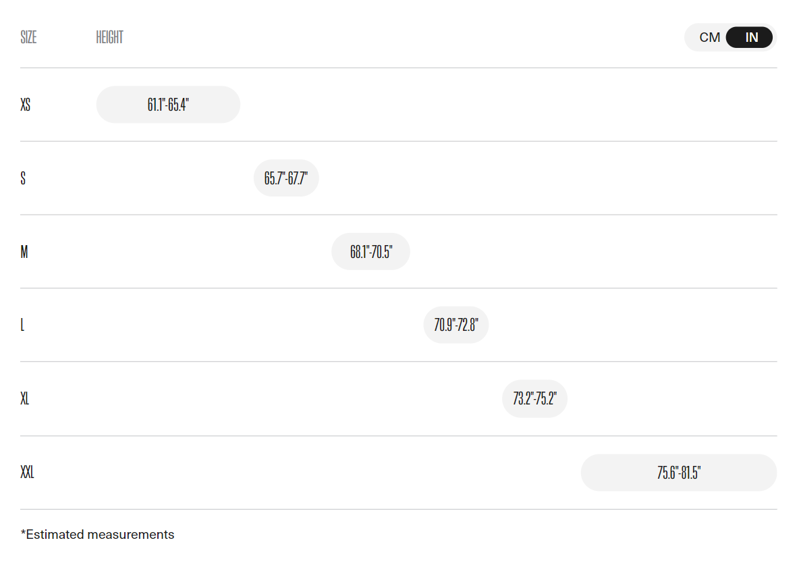This screenshot has height=578, width=800.
Task: Choose the 75.6"-81.5" height range
Action: click(x=678, y=472)
